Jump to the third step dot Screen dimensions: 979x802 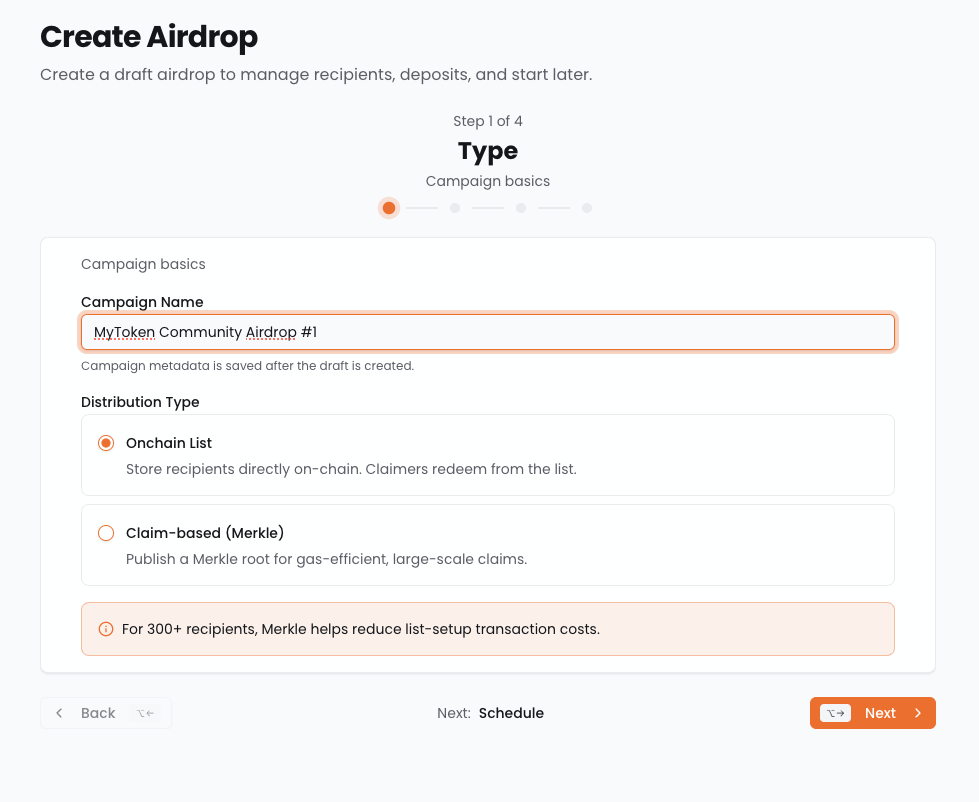point(521,208)
